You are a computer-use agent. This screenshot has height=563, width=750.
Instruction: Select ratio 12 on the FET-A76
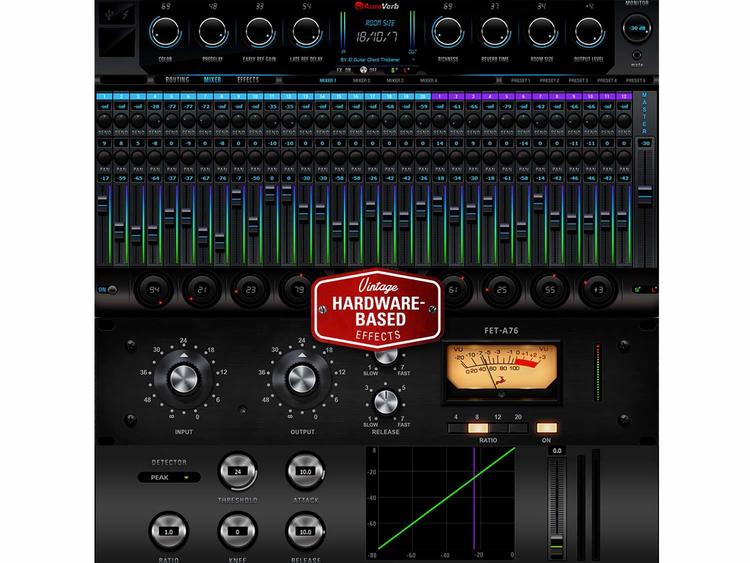498,428
